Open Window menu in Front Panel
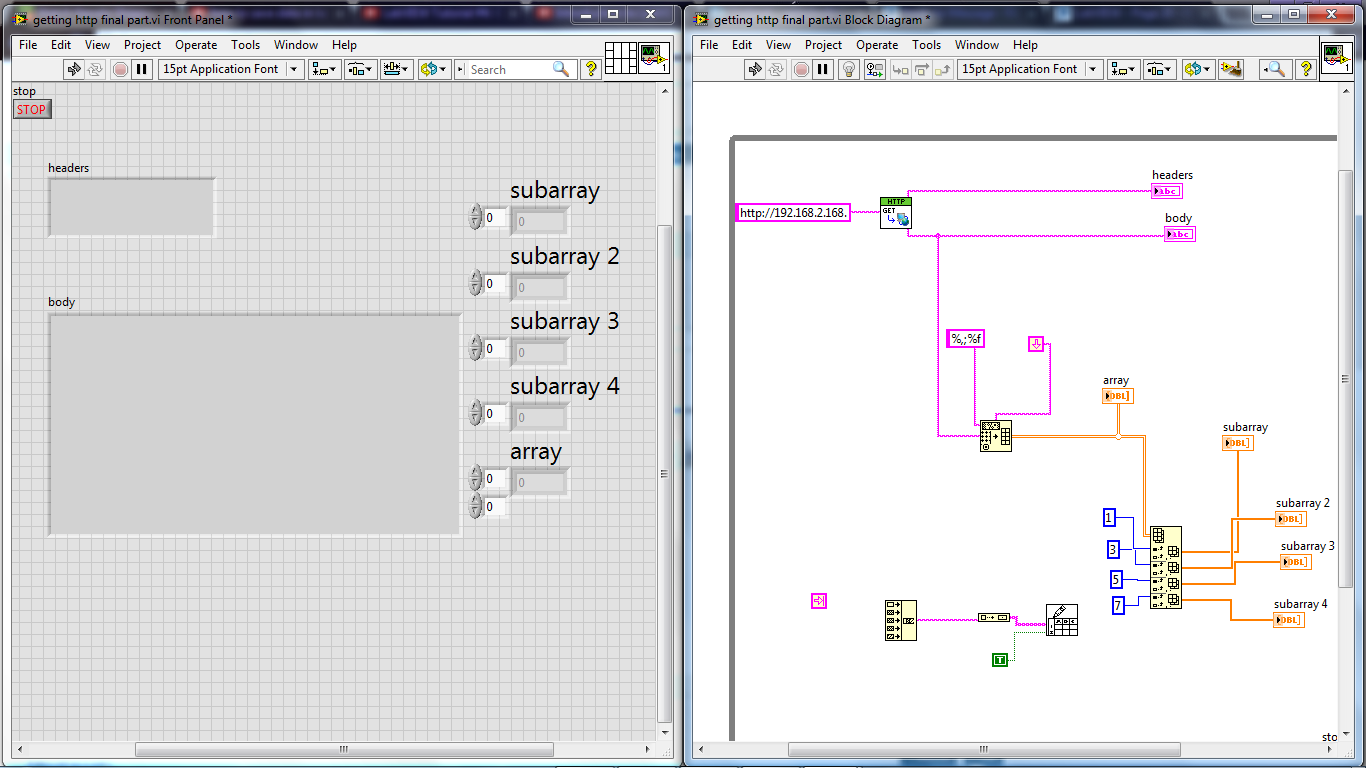This screenshot has height=768, width=1366. pyautogui.click(x=296, y=45)
